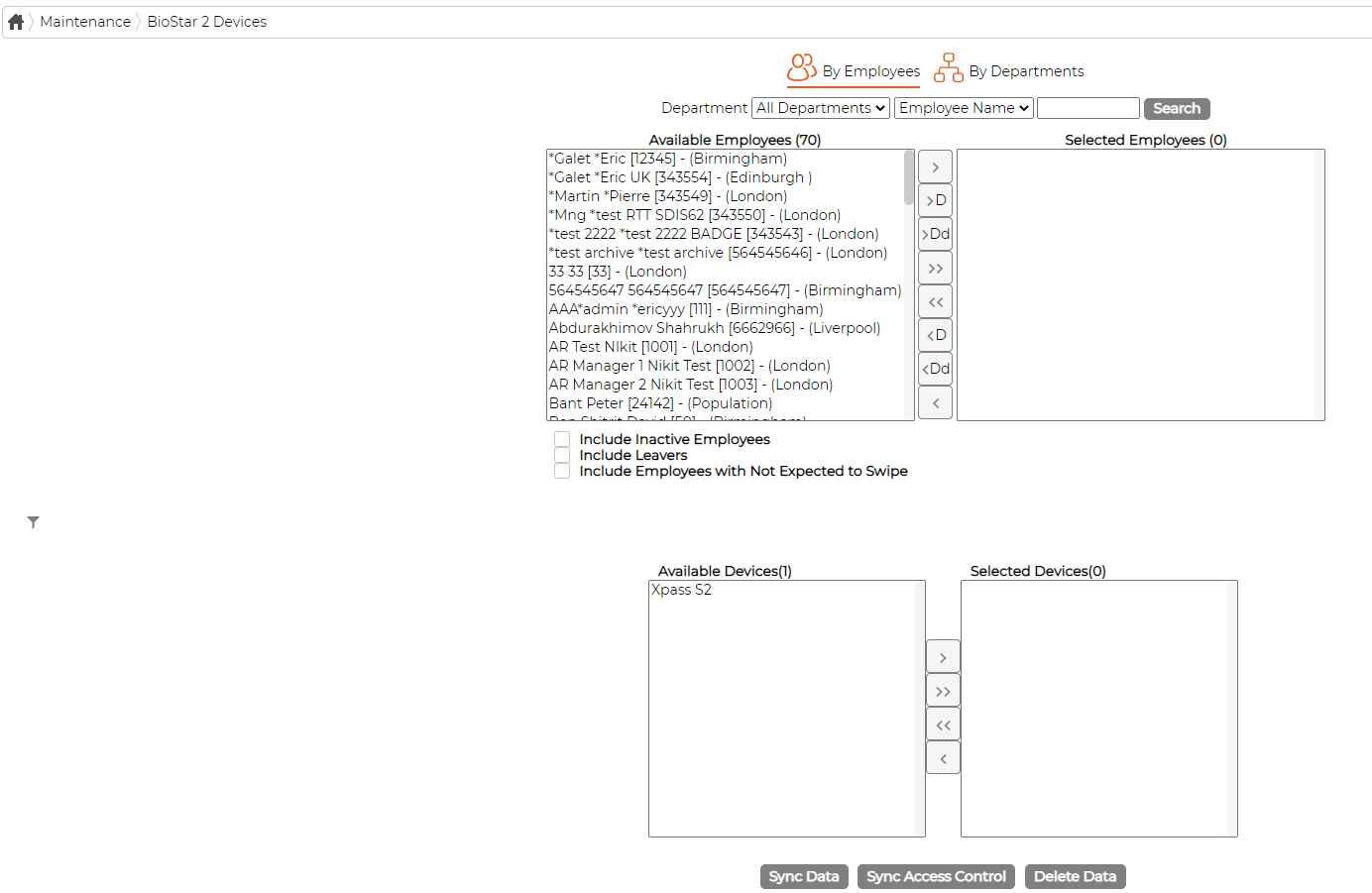
Task: Move all employees right with >> button
Action: coord(936,268)
